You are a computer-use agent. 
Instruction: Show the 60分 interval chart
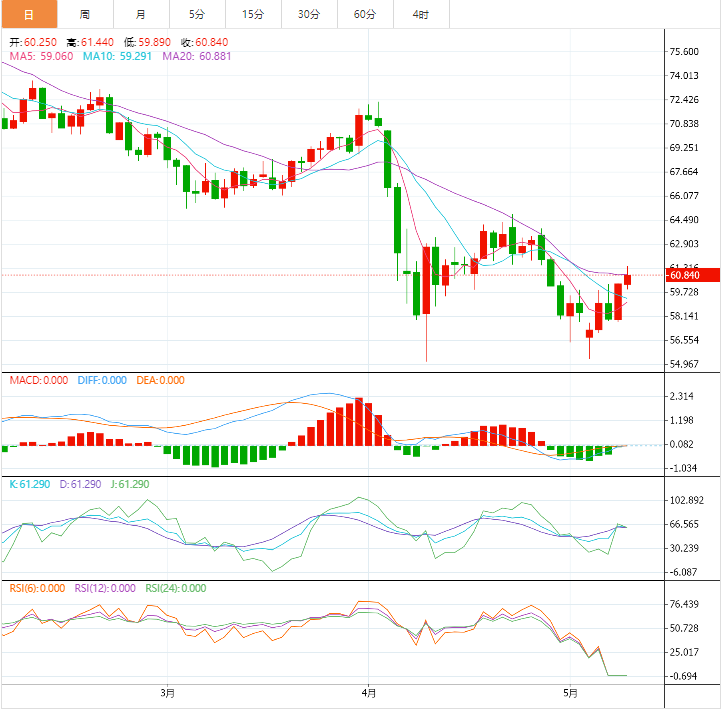pos(365,14)
